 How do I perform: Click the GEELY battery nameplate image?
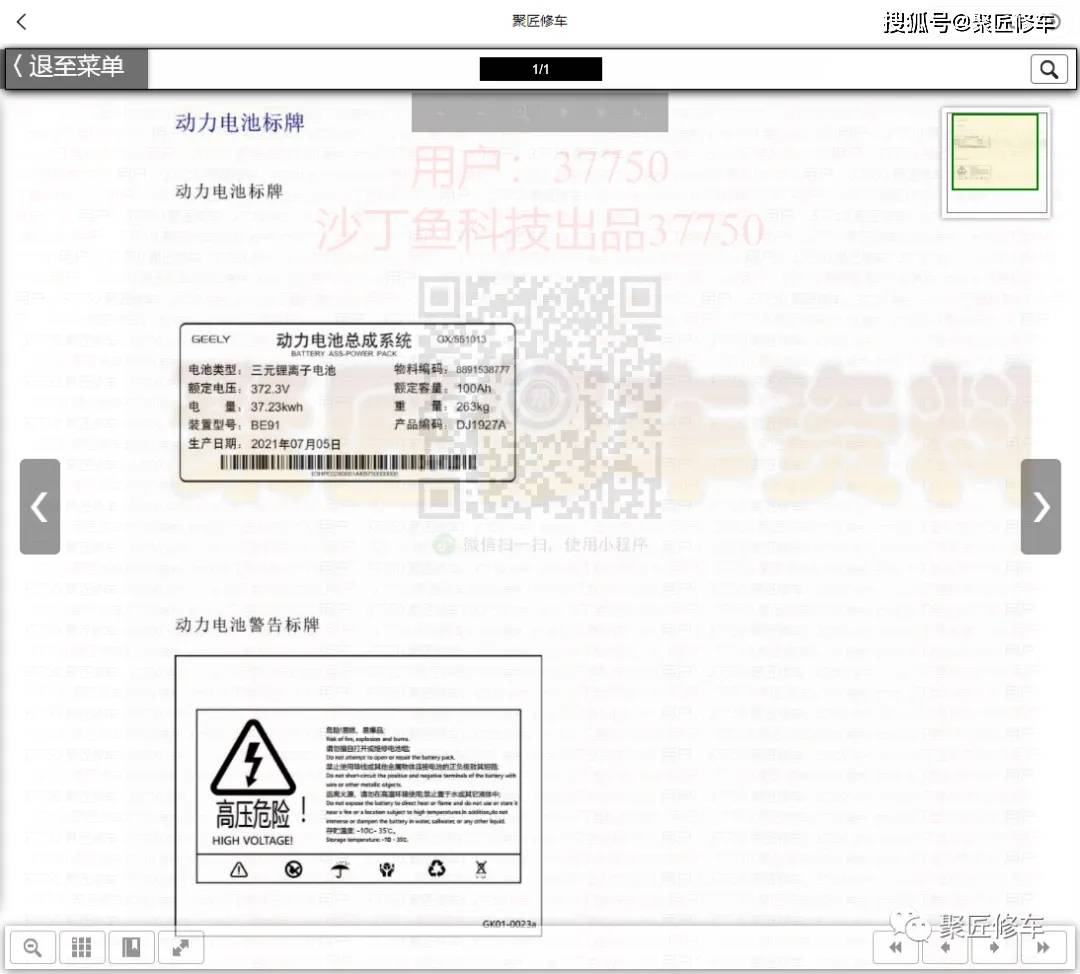click(x=348, y=402)
